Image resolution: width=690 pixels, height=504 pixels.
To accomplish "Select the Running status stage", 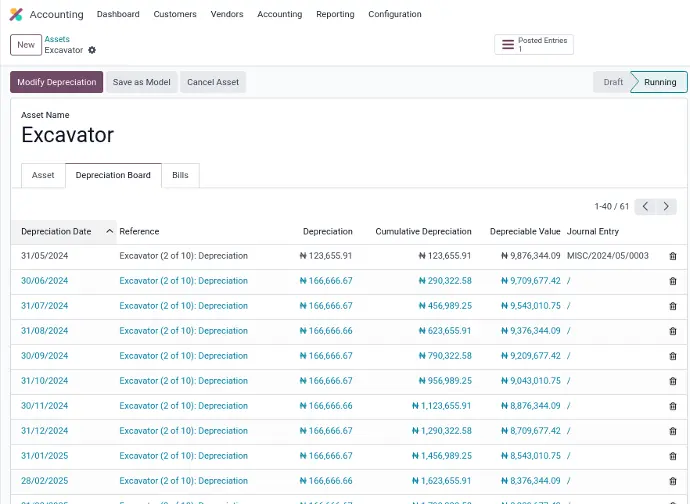I will tap(660, 82).
